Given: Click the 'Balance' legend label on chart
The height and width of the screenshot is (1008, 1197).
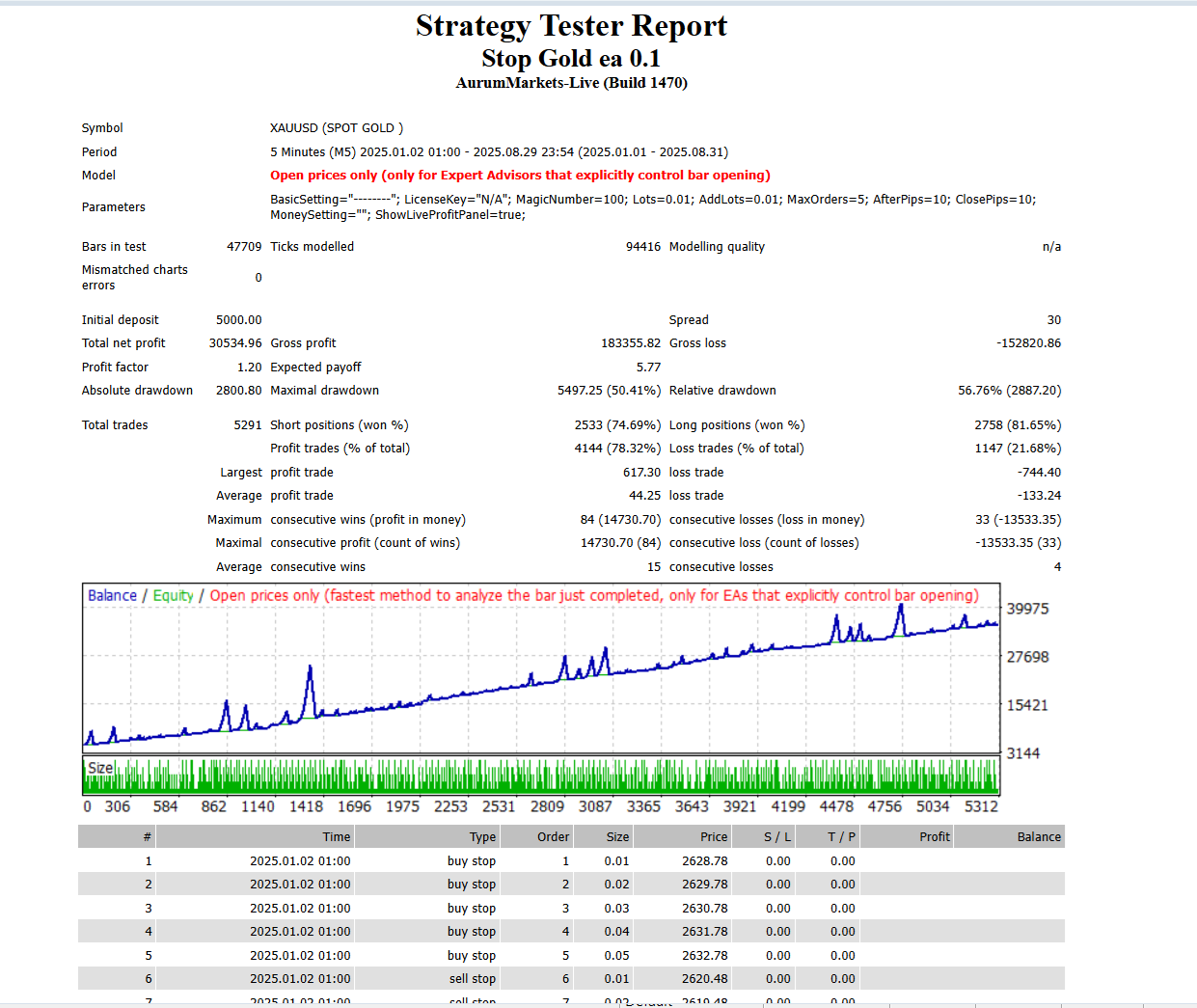Looking at the screenshot, I should (112, 595).
